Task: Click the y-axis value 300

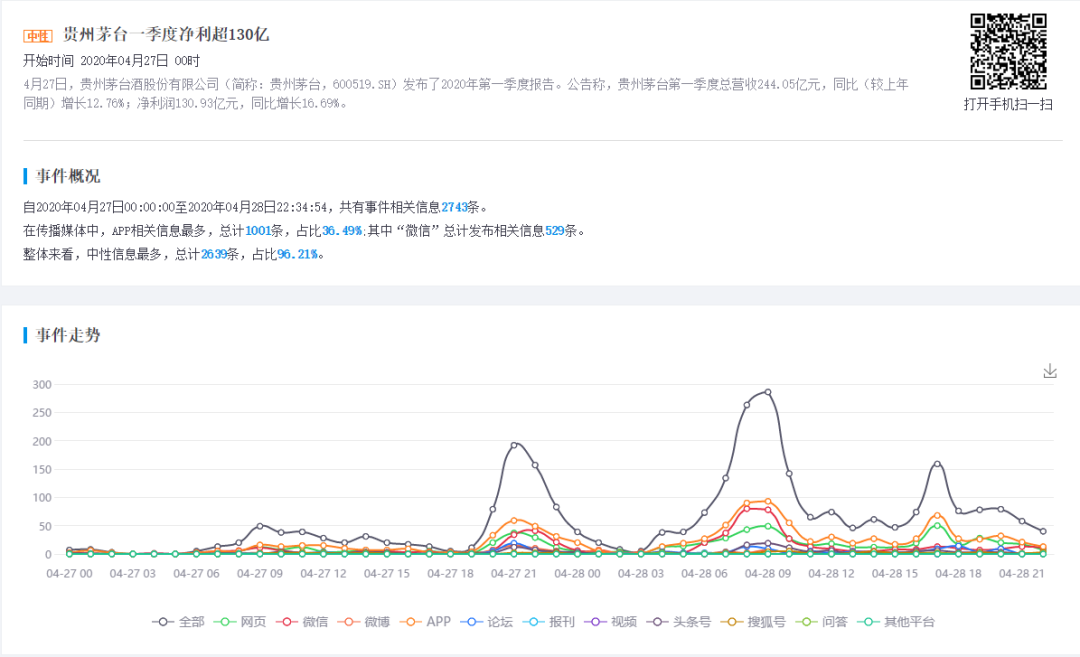Action: coord(42,385)
